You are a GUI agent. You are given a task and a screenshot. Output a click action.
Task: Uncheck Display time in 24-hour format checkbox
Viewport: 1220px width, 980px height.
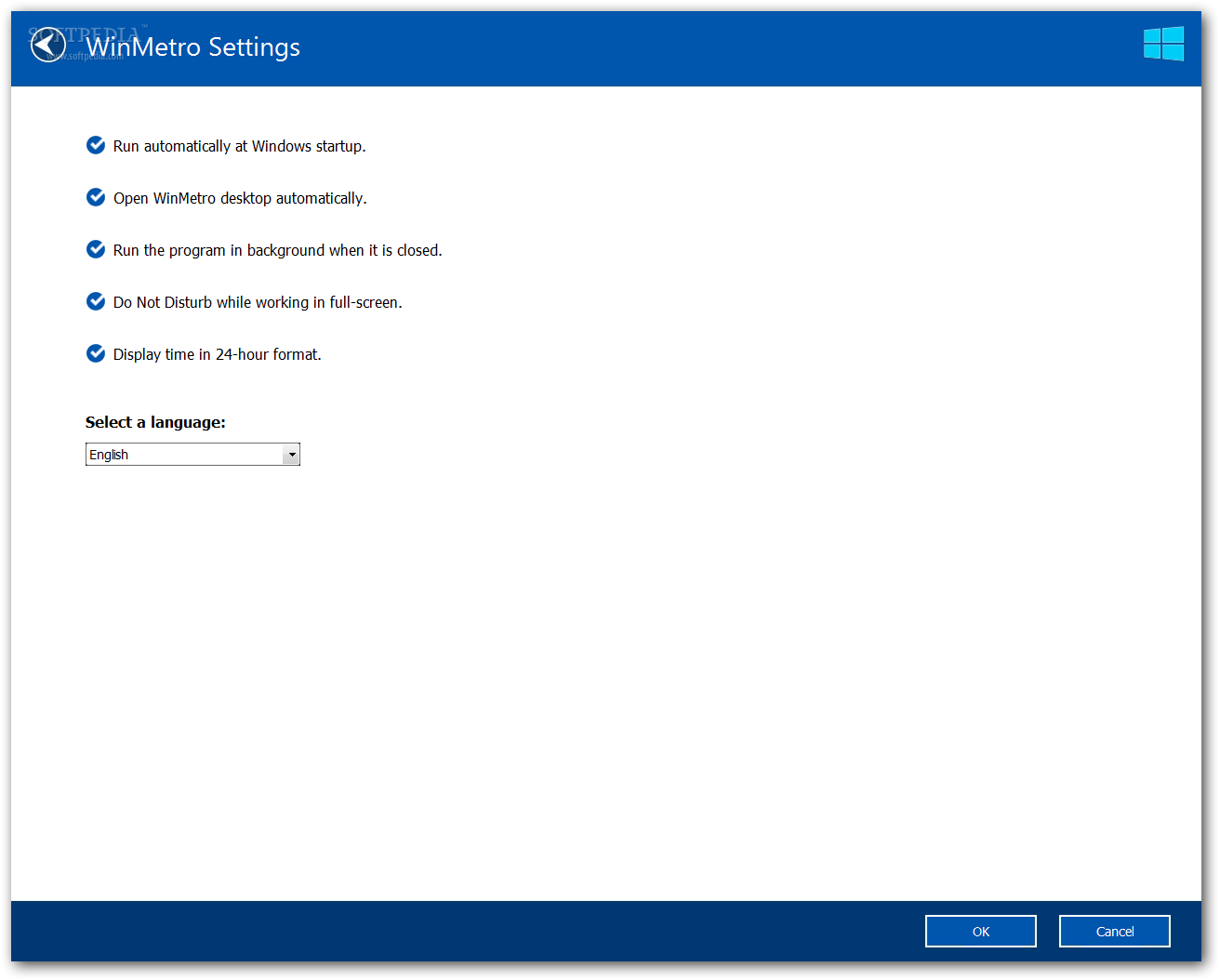(x=96, y=353)
